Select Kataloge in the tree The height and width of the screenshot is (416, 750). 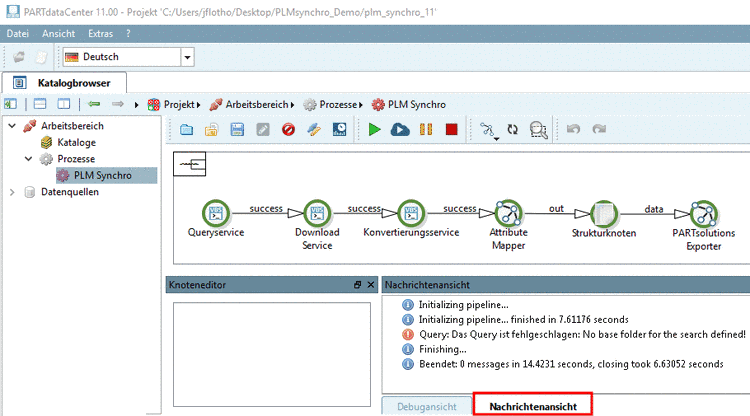pyautogui.click(x=77, y=142)
